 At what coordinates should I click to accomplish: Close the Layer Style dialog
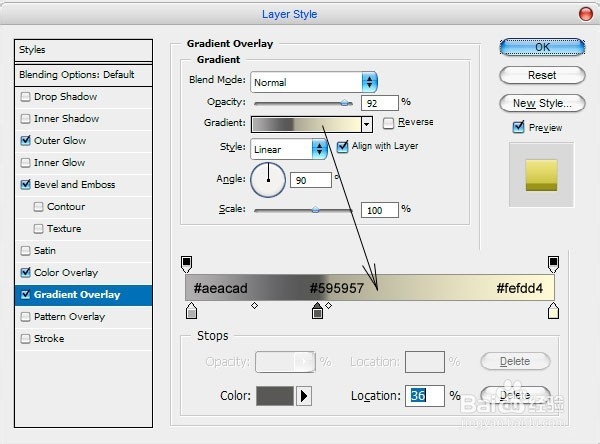584,14
